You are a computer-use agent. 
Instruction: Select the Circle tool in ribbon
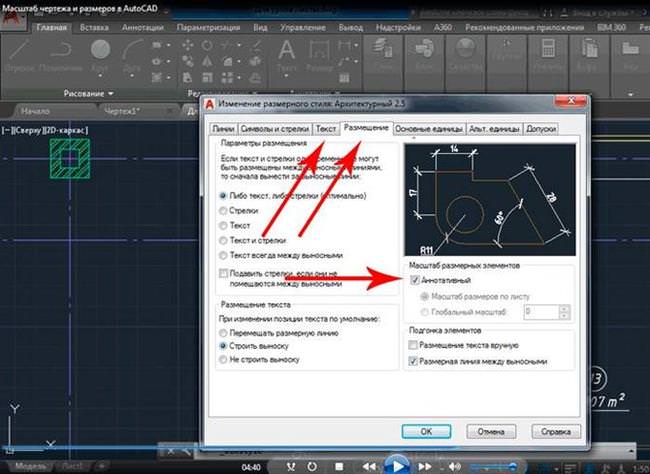100,49
